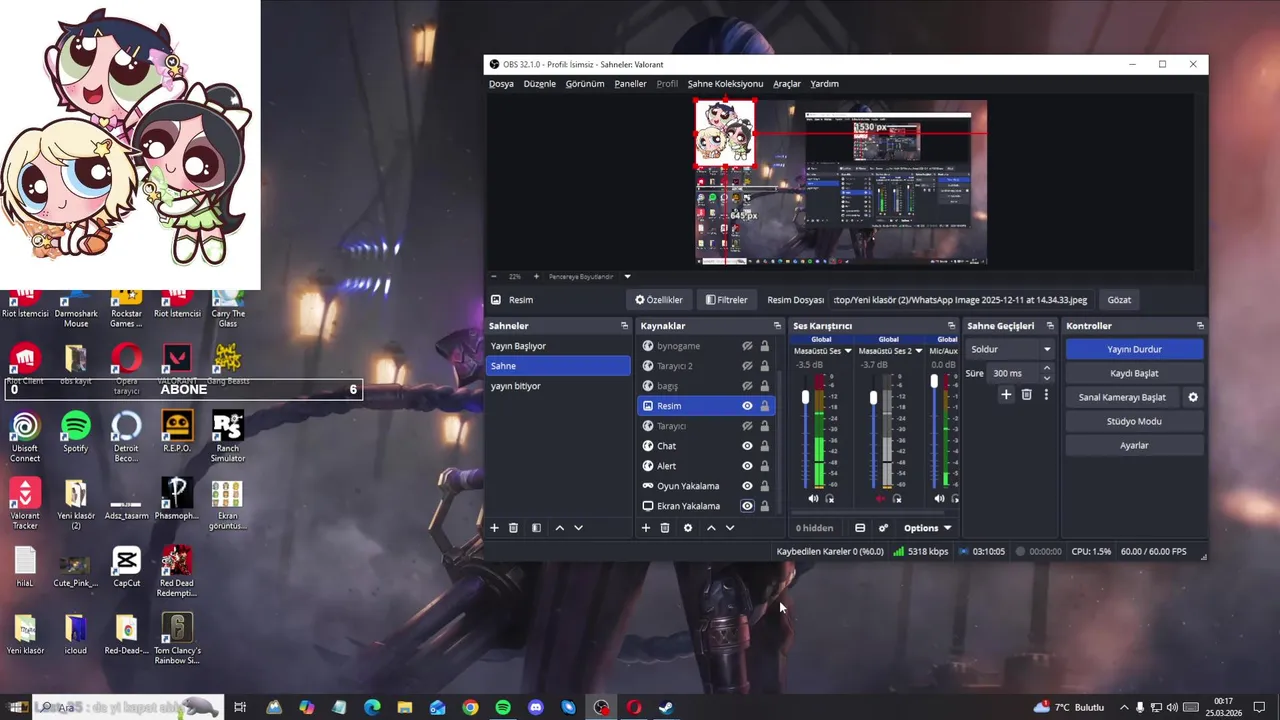Show hidden icons in system tray
This screenshot has height=720, width=1280.
(1124, 707)
